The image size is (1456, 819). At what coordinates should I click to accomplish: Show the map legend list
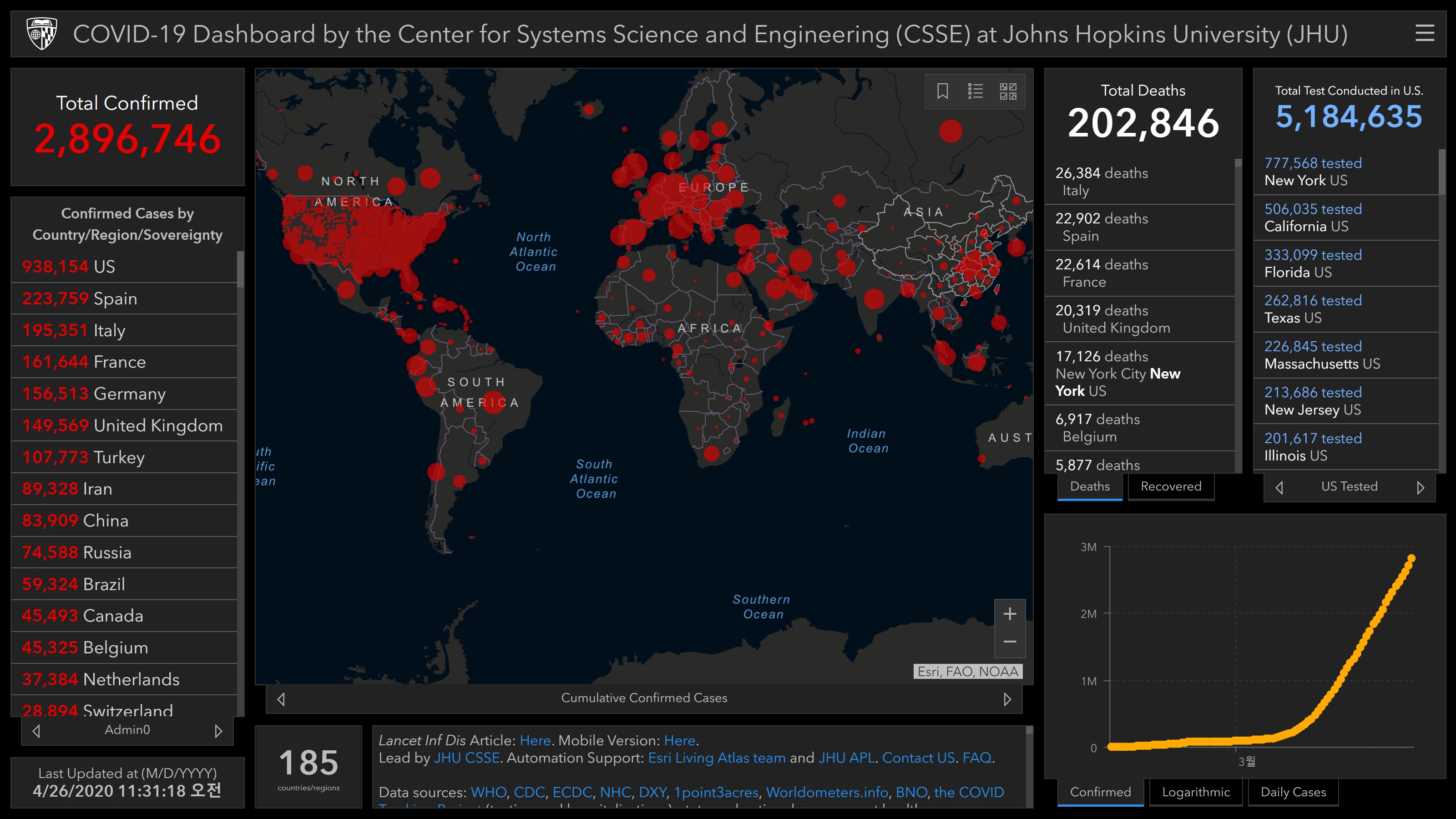click(x=975, y=91)
